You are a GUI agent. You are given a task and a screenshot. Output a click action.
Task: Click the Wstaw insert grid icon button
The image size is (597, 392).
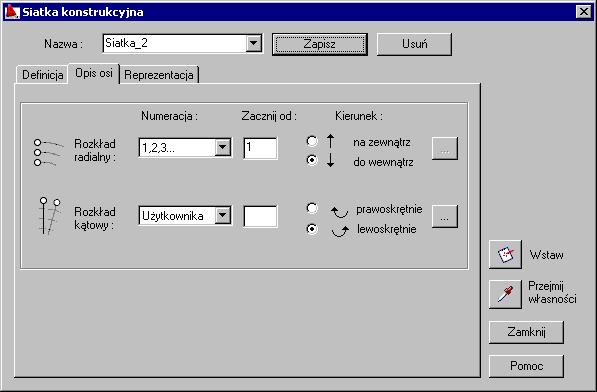tap(505, 254)
